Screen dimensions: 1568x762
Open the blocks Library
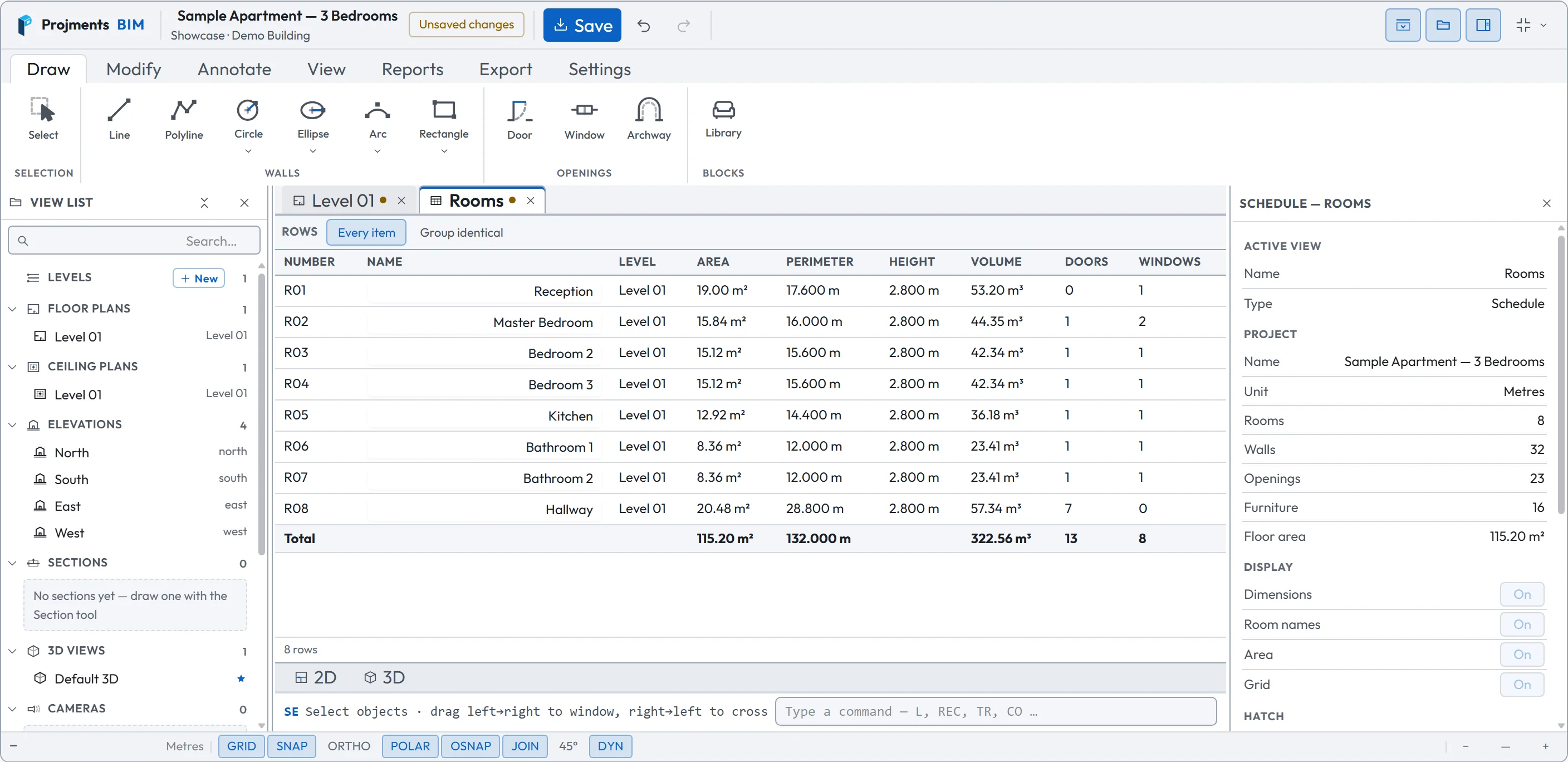pyautogui.click(x=723, y=120)
